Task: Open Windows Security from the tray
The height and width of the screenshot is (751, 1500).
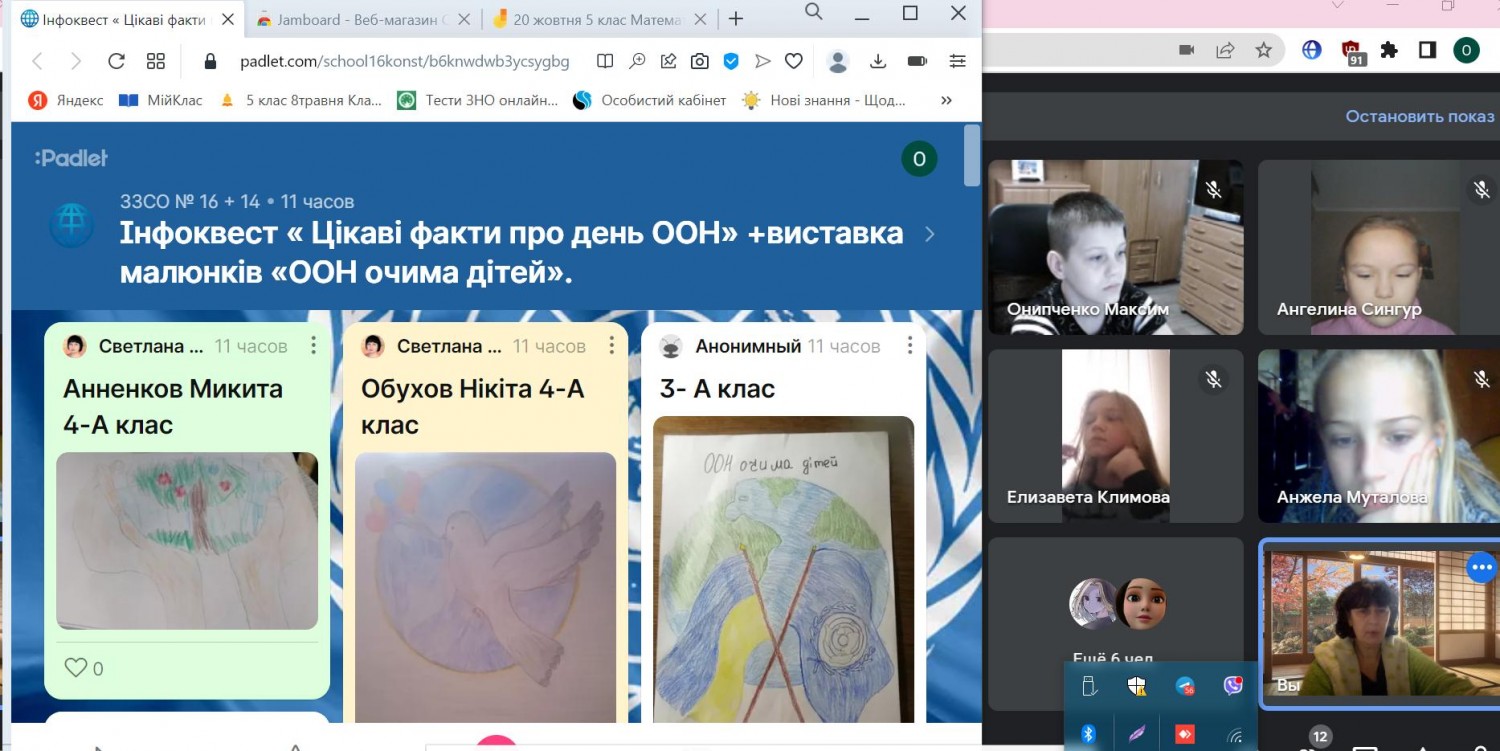Action: point(1137,686)
